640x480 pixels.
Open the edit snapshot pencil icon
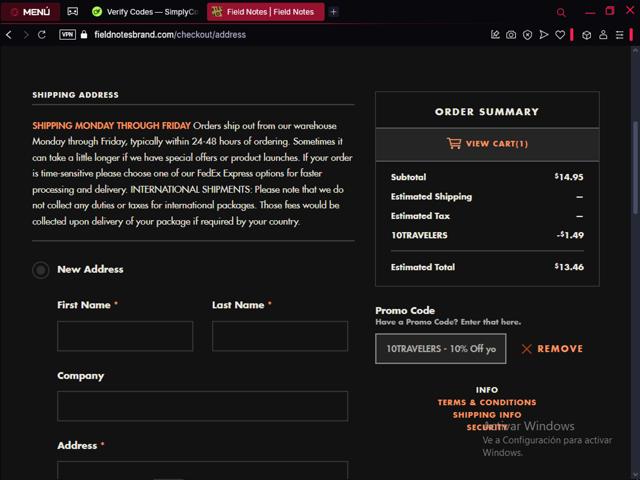[495, 35]
